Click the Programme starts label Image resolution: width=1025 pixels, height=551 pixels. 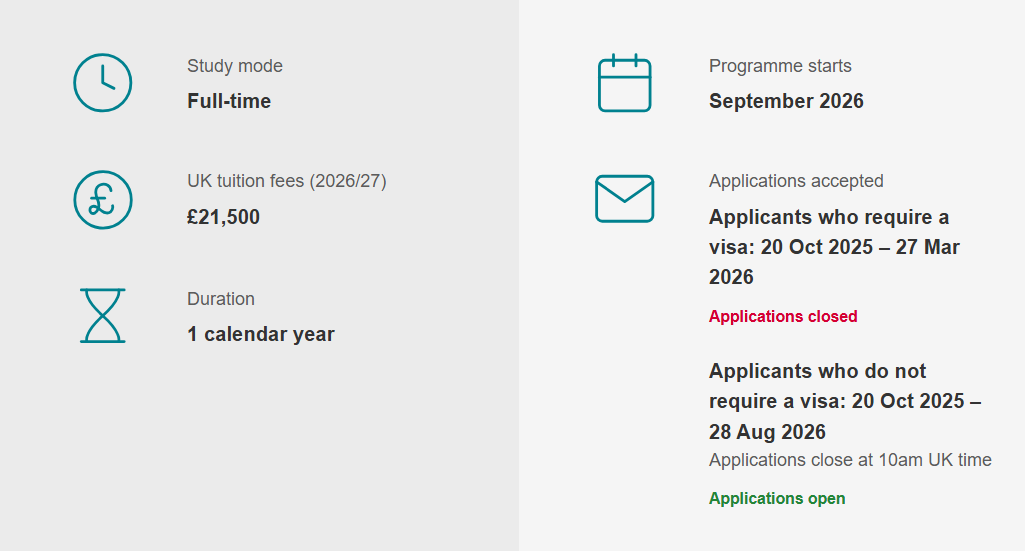(780, 66)
